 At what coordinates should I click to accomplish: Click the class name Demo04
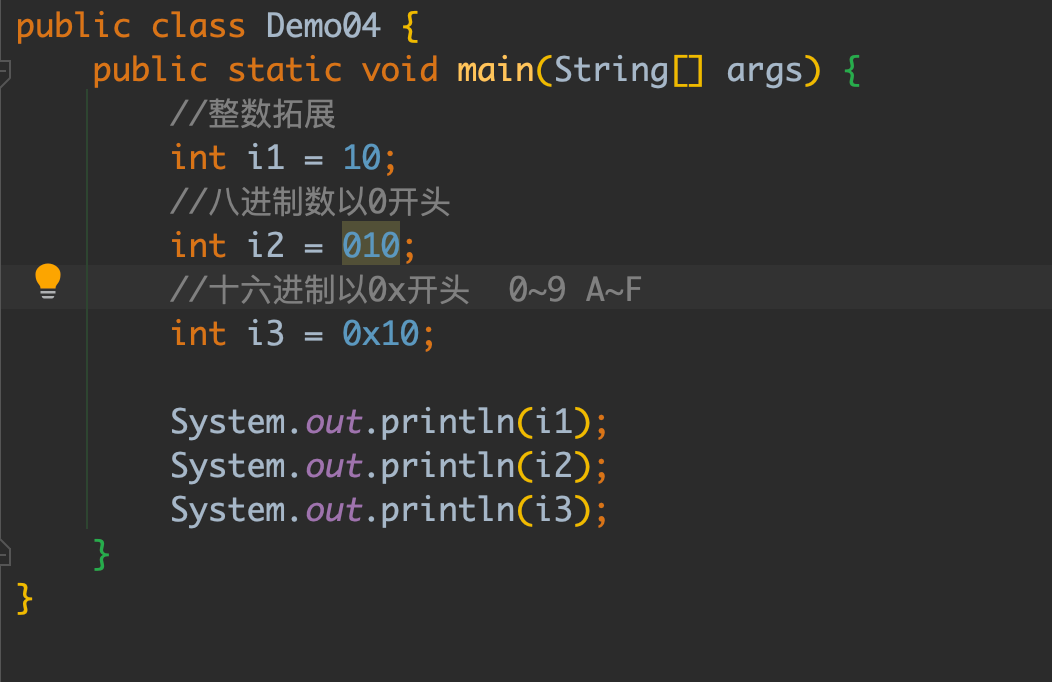click(x=323, y=26)
